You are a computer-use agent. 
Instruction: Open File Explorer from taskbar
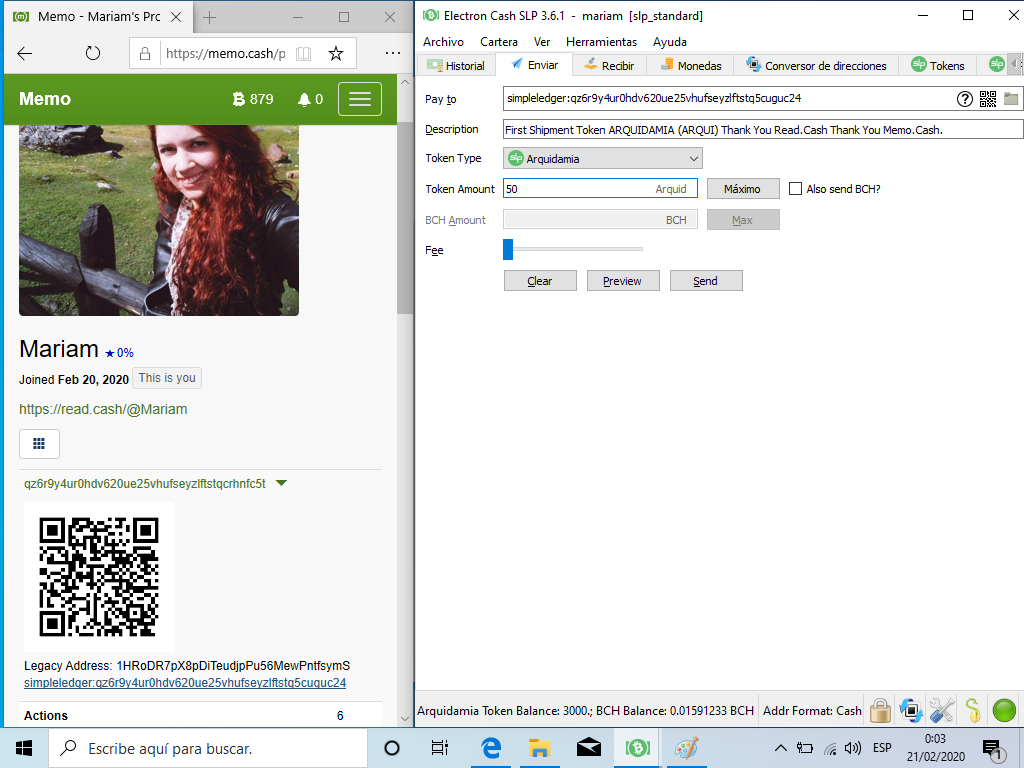coord(539,748)
